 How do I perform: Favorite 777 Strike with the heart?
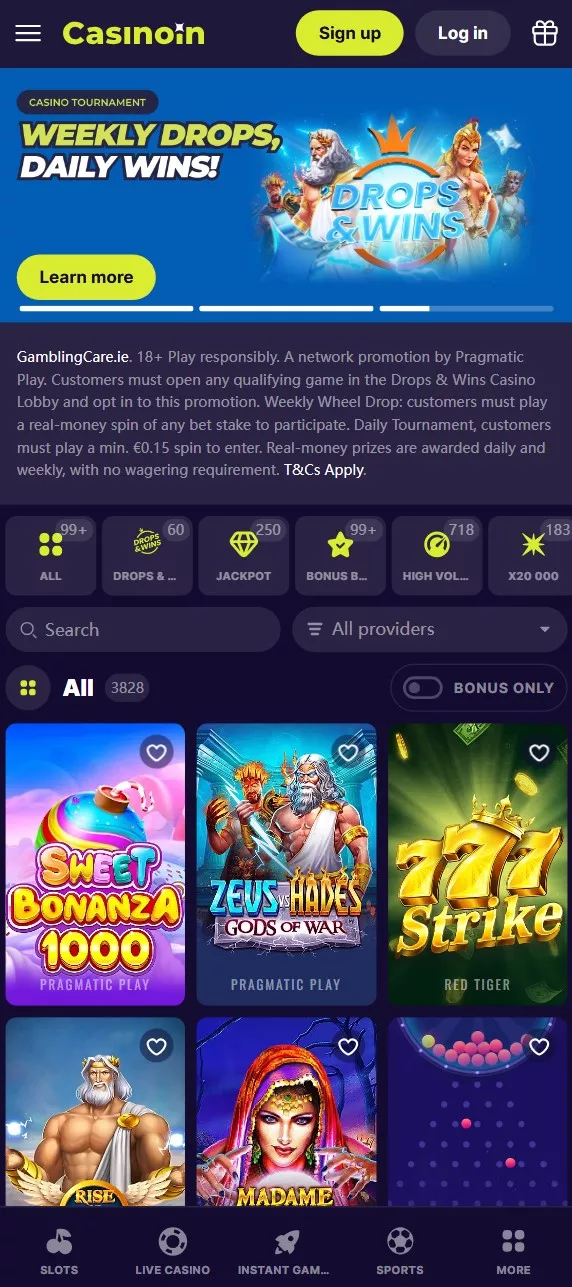539,751
